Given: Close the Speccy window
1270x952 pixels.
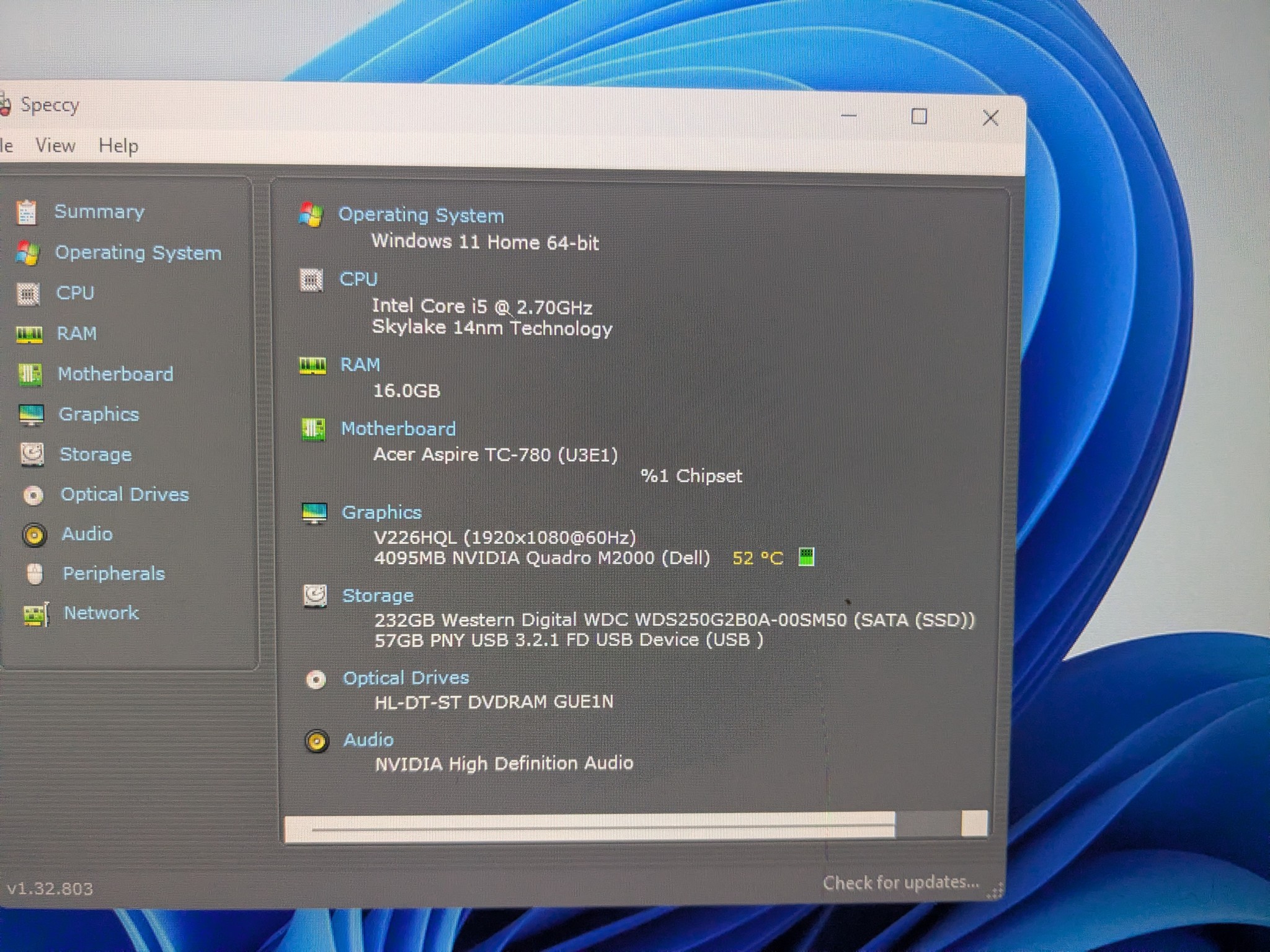Looking at the screenshot, I should pos(990,118).
